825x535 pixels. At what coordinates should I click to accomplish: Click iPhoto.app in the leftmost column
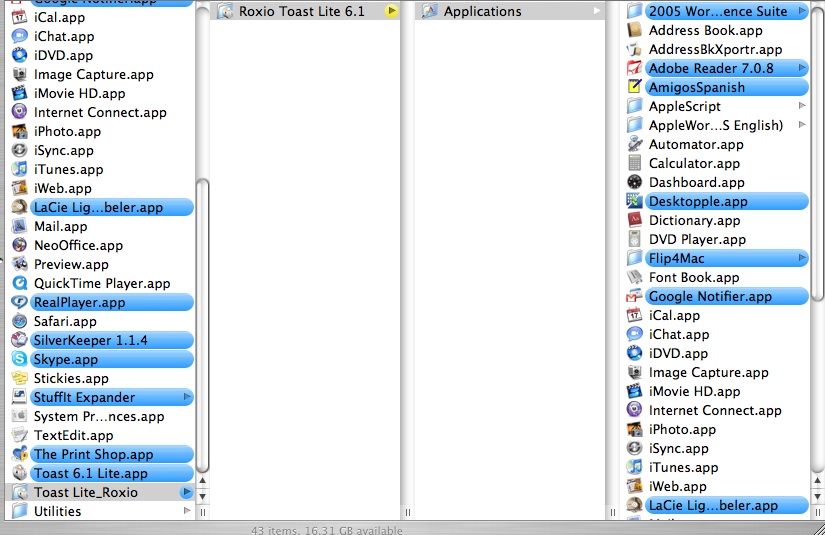click(67, 132)
